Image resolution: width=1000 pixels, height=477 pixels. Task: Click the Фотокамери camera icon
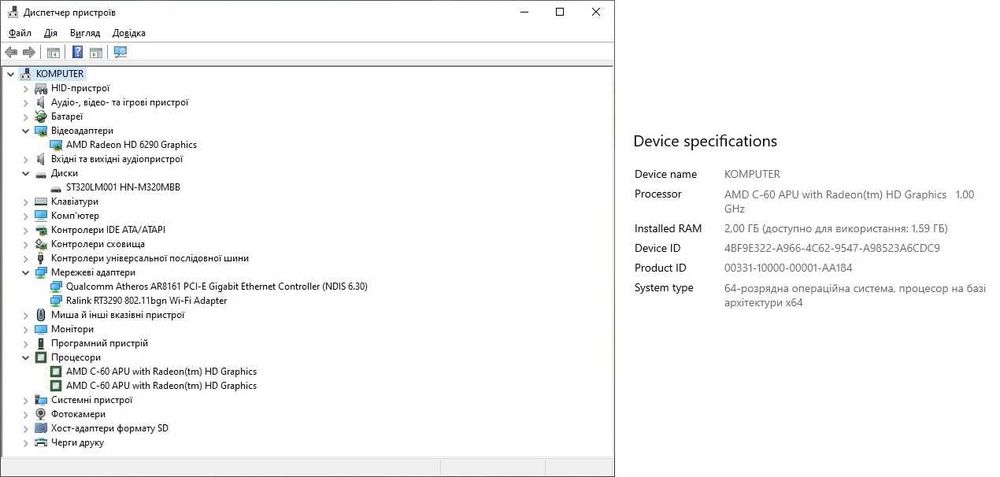point(41,414)
